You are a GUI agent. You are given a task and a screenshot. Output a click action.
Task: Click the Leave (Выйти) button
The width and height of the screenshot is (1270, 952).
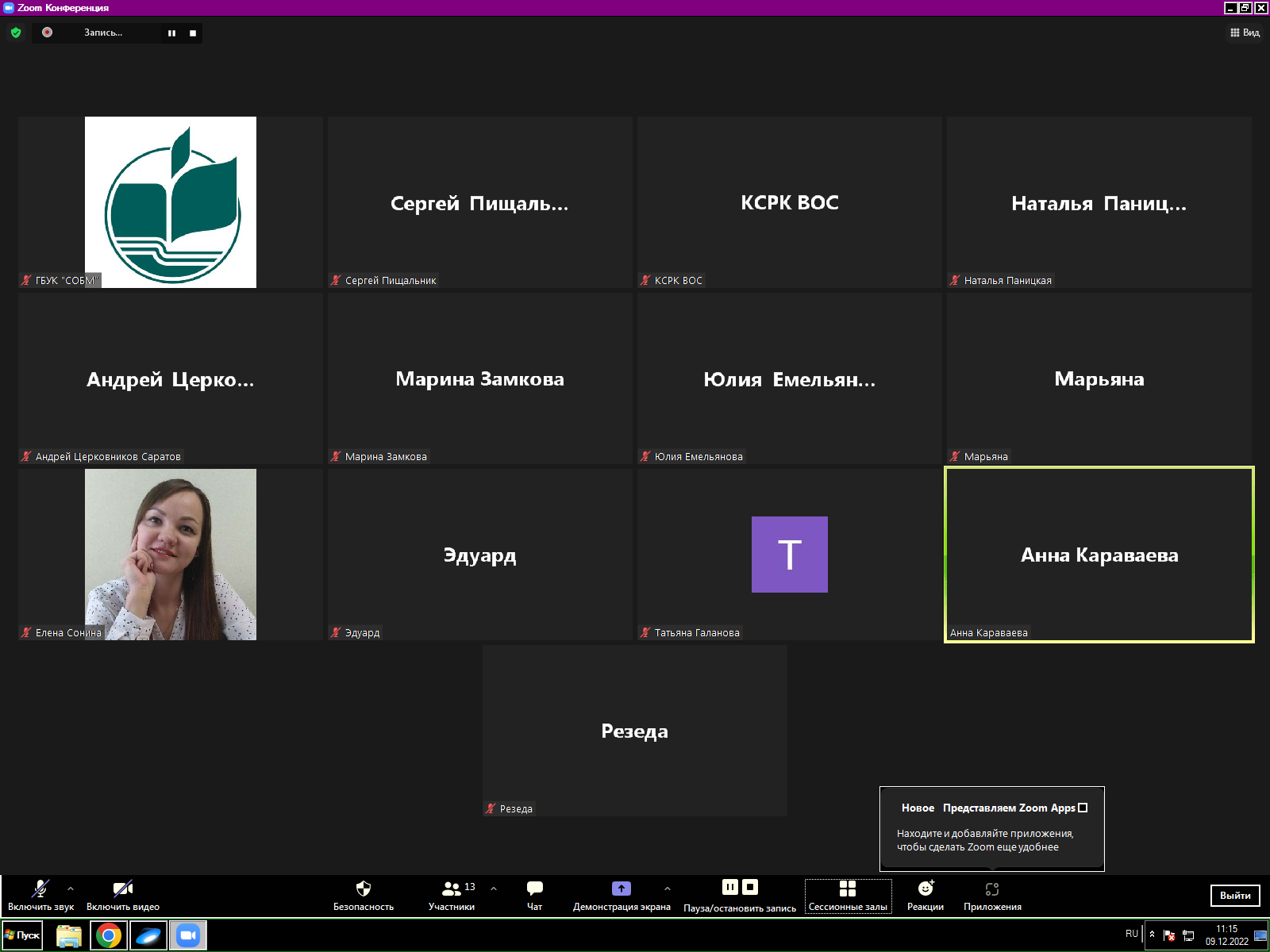[x=1234, y=896]
